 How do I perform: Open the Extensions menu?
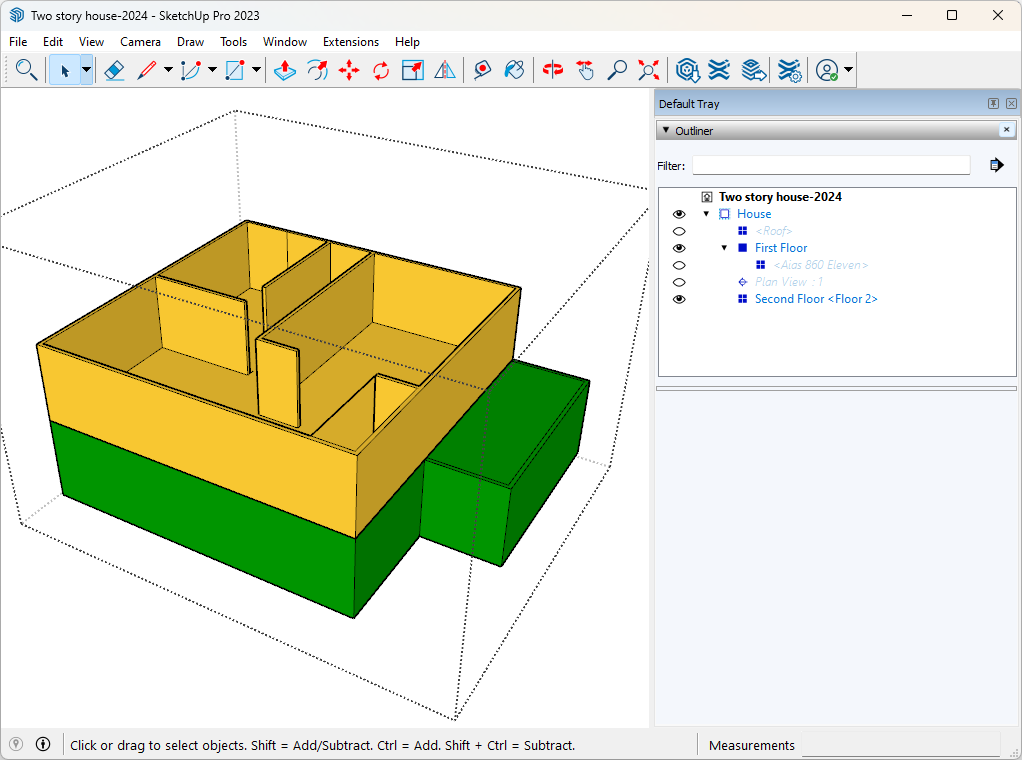click(x=350, y=42)
